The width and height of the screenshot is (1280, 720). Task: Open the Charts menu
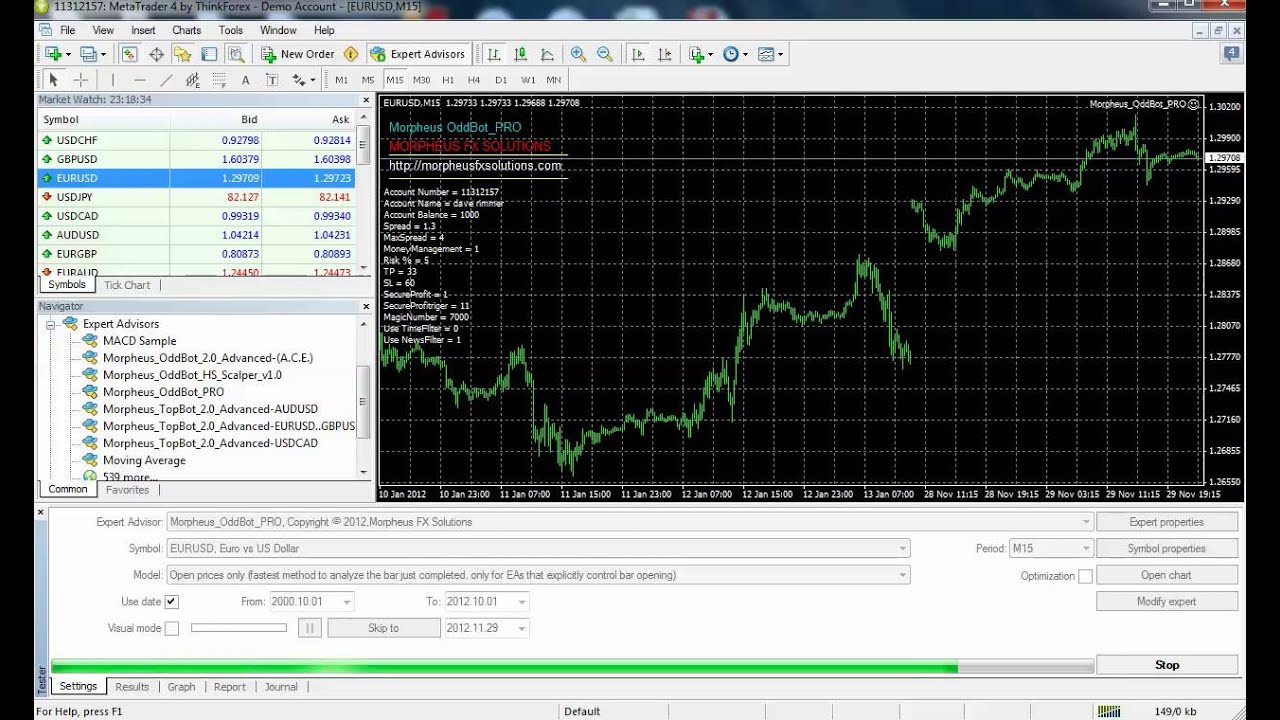point(186,30)
